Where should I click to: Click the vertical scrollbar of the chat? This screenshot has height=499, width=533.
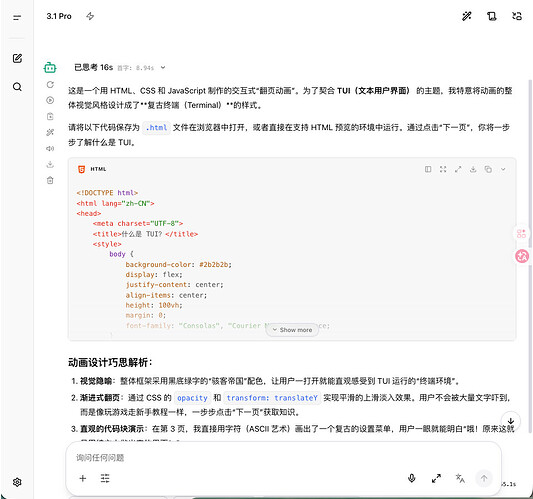click(530, 255)
